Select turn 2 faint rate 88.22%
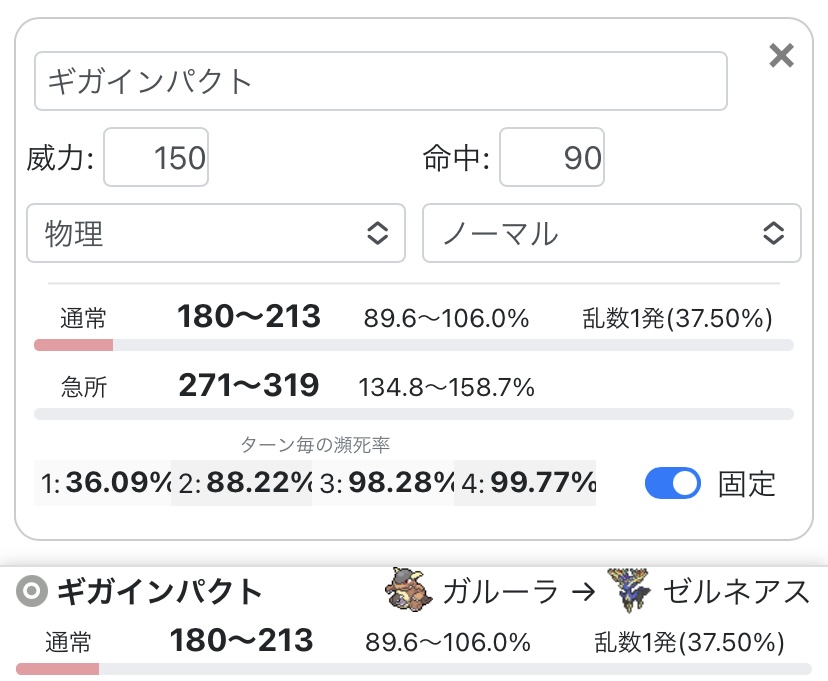 [x=242, y=484]
